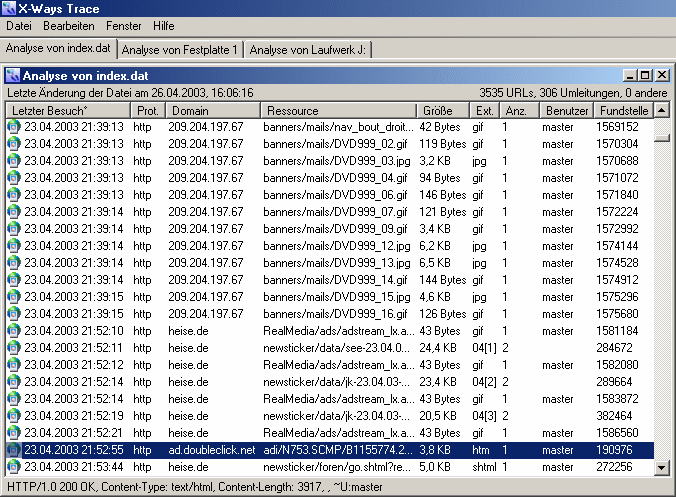Switch to the Analyse von Laufwerk J: tab

coord(307,49)
